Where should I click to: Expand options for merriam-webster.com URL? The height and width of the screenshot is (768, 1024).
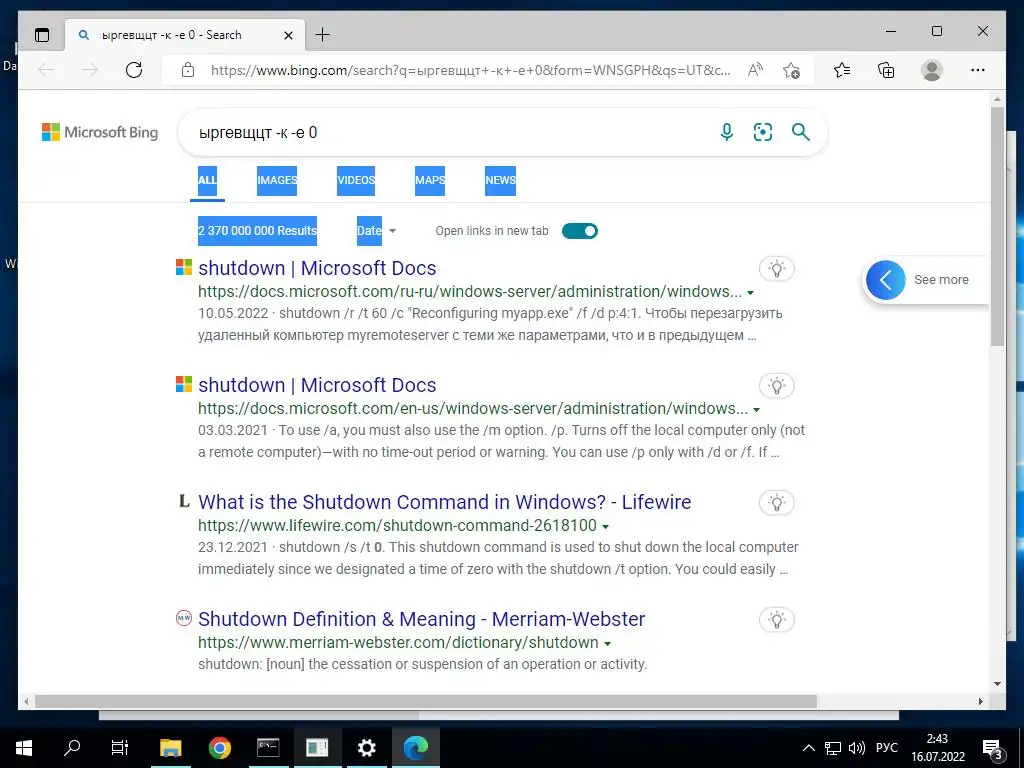[x=607, y=643]
